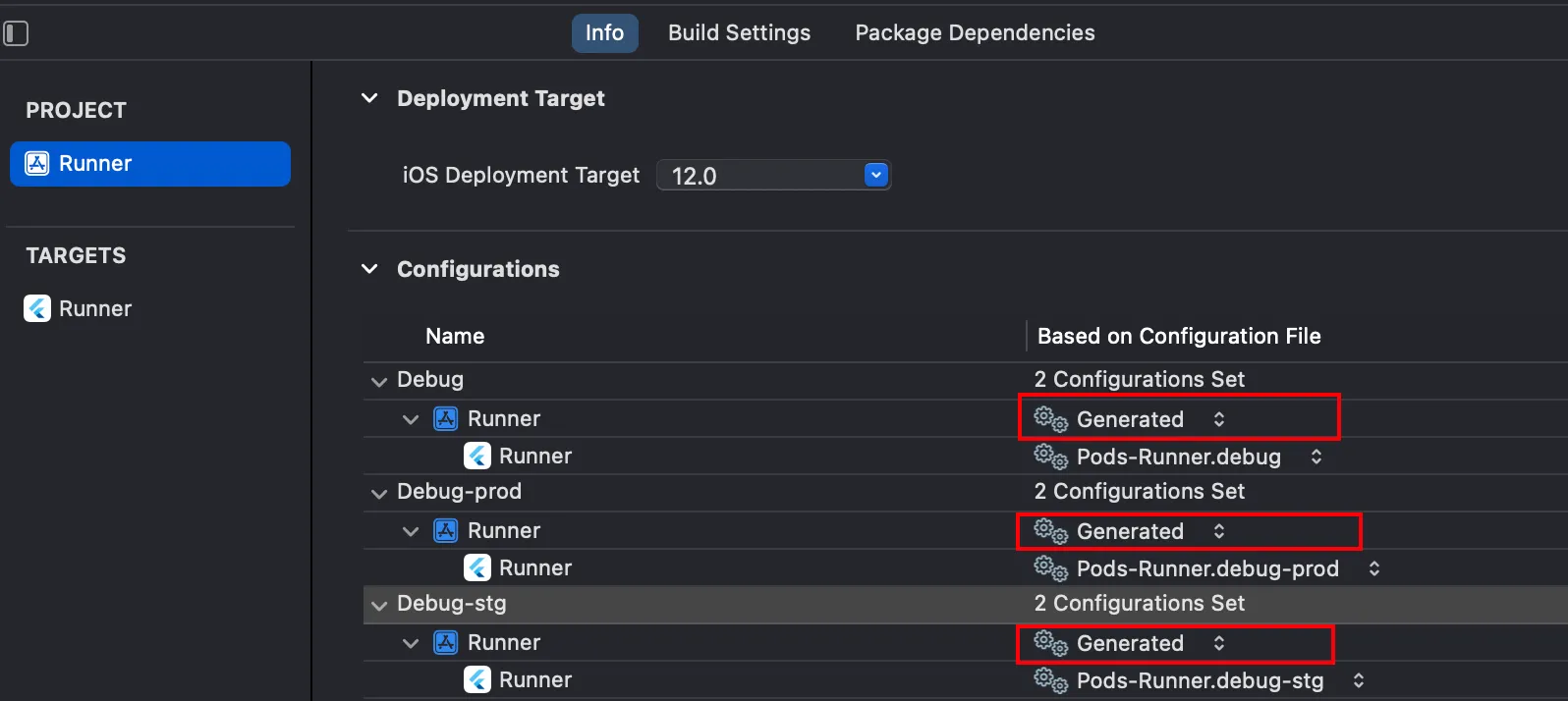Open the Pods-Runner.debug-prod configuration popup
1568x701 pixels.
coord(1373,568)
